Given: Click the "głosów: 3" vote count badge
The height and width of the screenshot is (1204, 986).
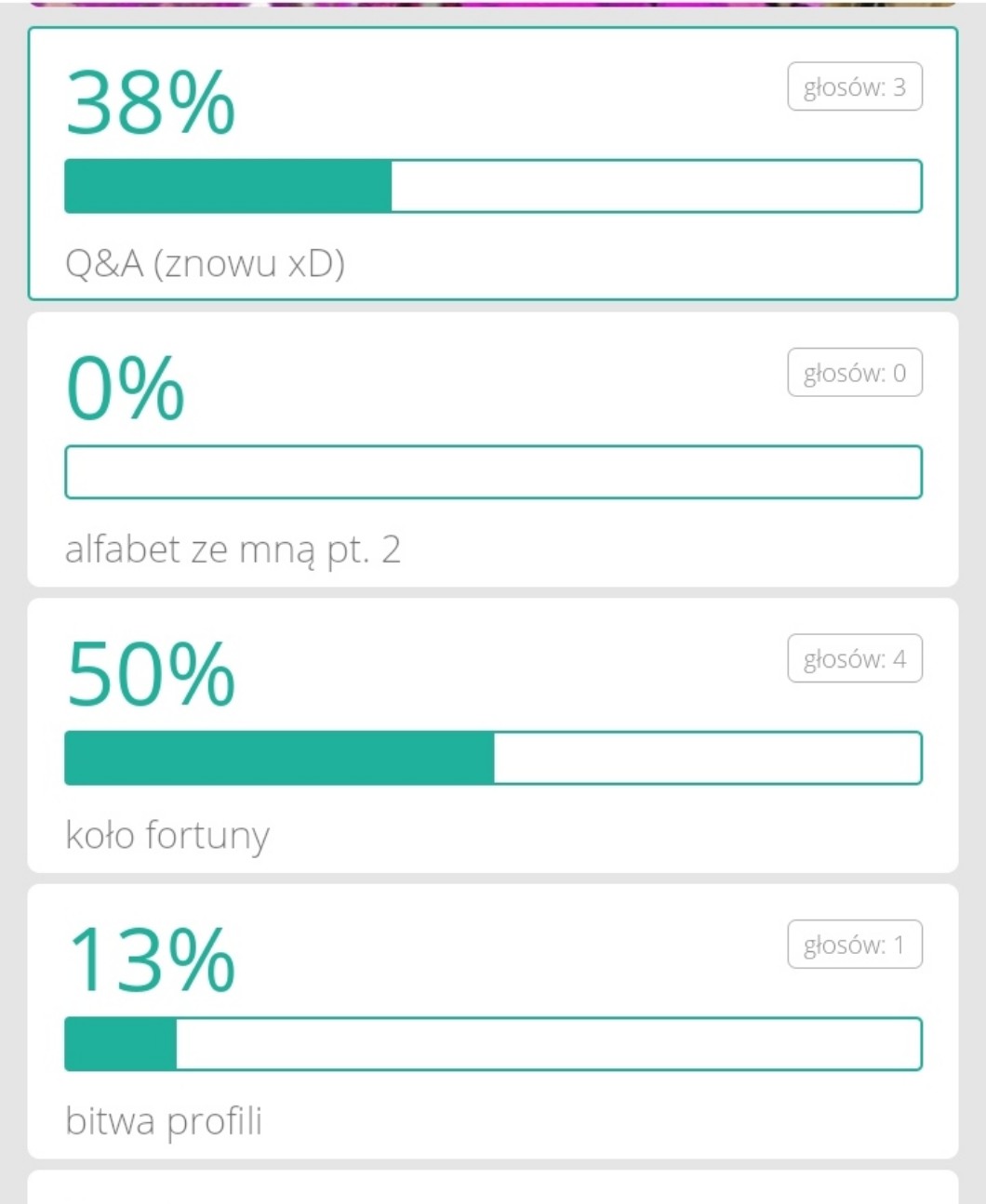Looking at the screenshot, I should coord(854,87).
